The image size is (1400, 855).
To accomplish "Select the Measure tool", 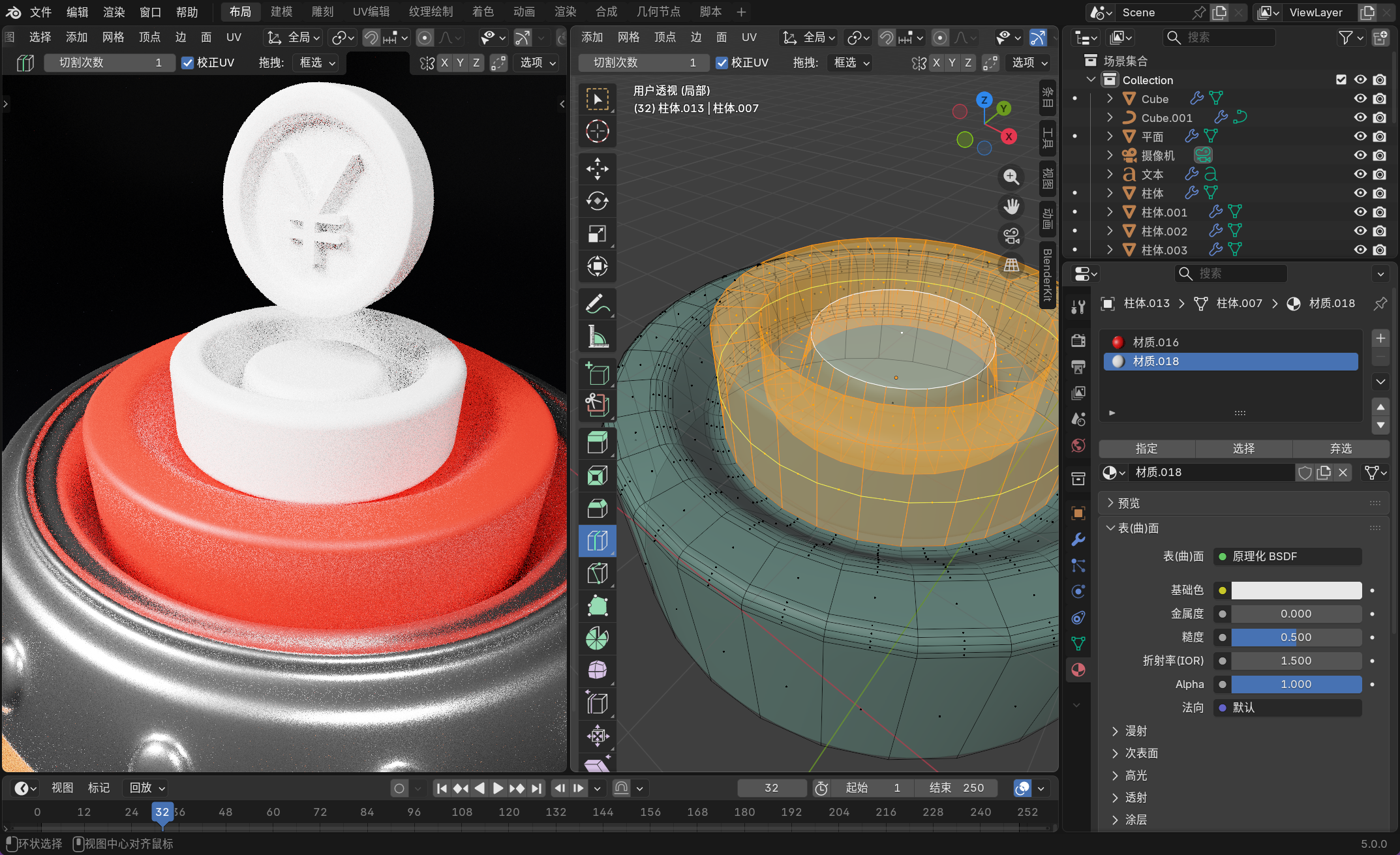I will click(597, 337).
